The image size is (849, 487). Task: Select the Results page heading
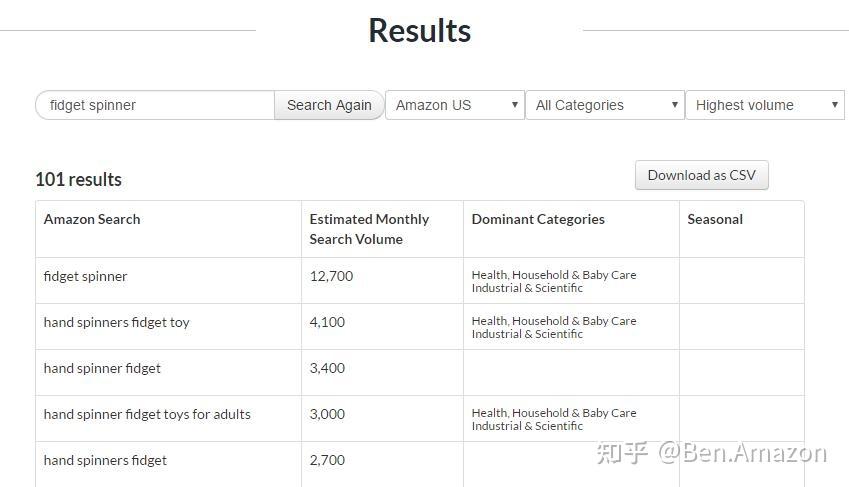420,30
